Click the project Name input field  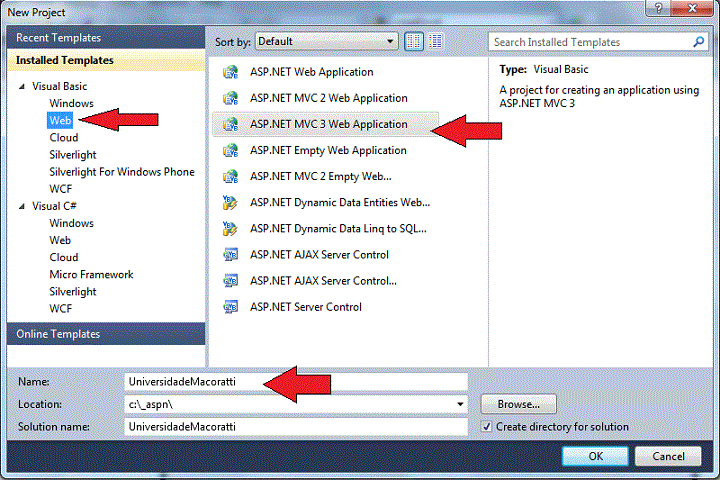296,382
